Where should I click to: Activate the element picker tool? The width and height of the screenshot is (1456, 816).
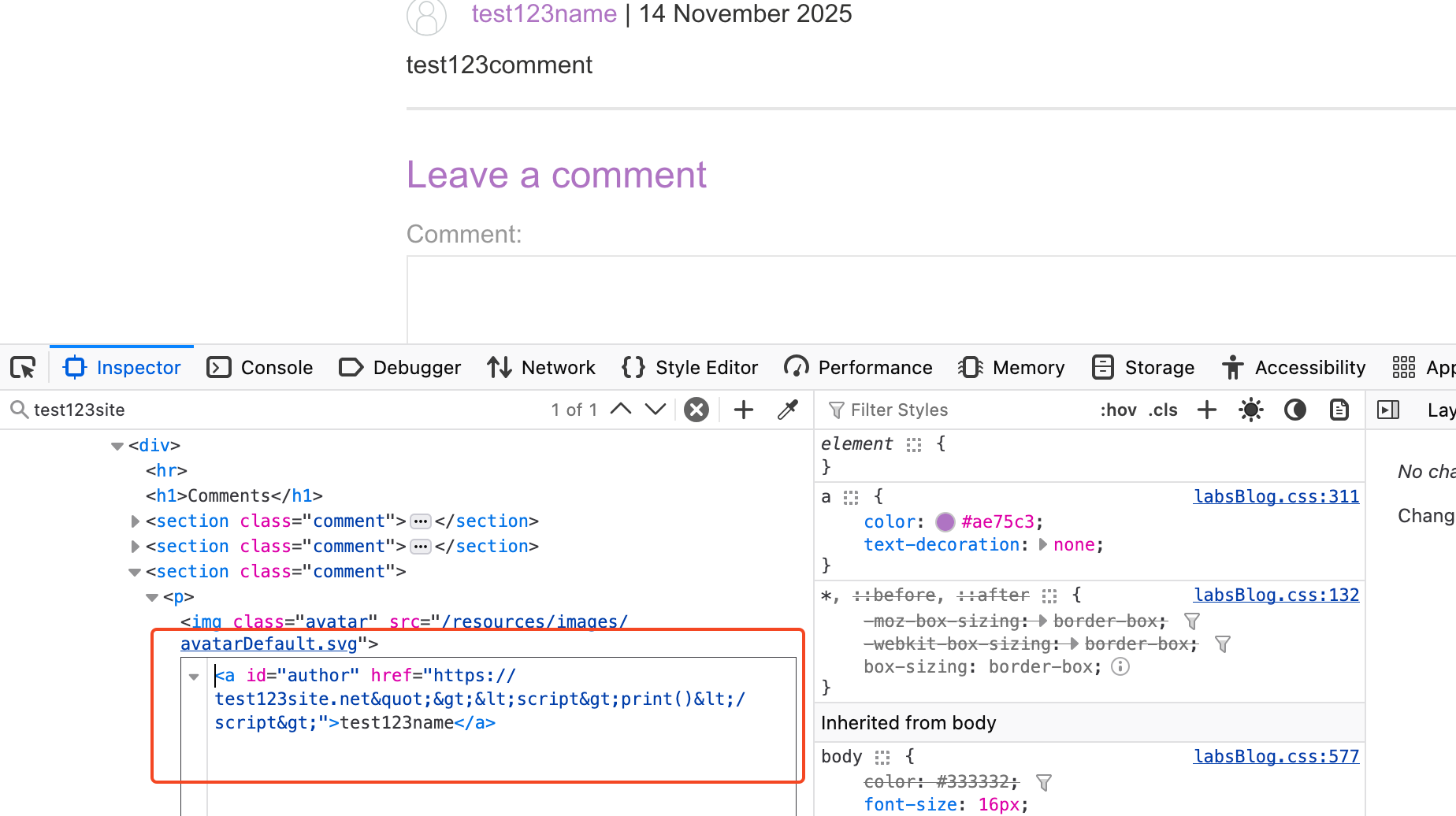(x=23, y=368)
